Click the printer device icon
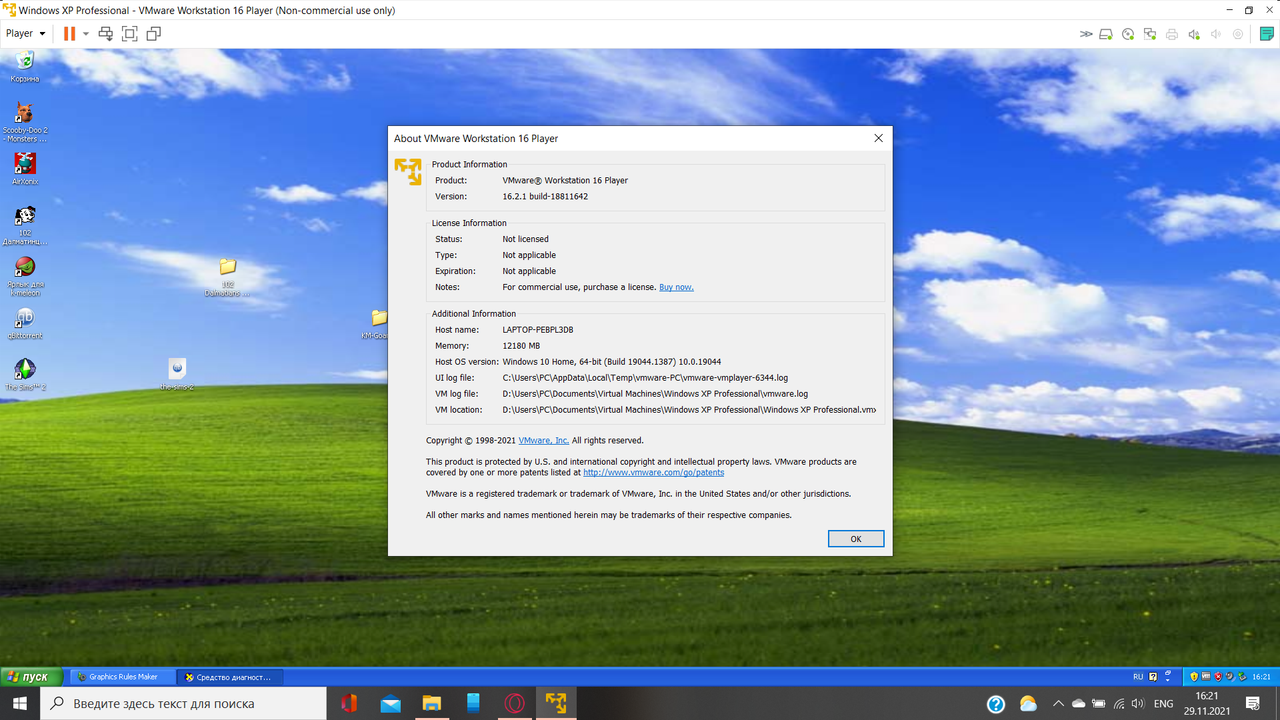The width and height of the screenshot is (1280, 720). [1172, 34]
